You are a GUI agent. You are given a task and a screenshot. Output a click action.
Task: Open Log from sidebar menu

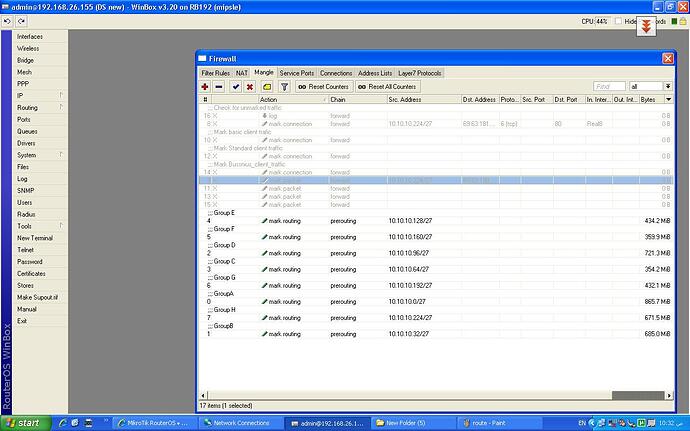tap(40, 179)
